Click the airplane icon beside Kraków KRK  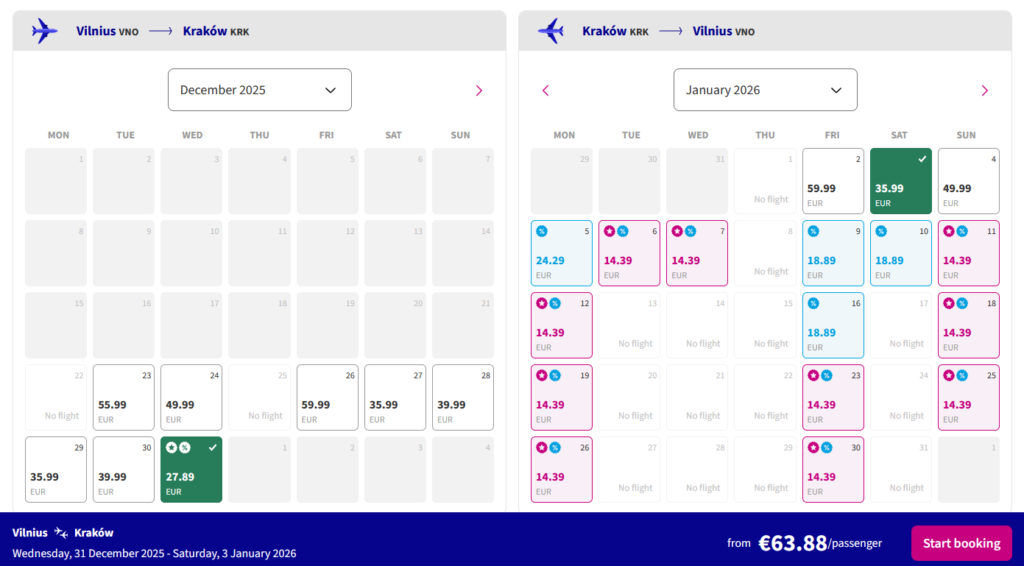[x=550, y=31]
